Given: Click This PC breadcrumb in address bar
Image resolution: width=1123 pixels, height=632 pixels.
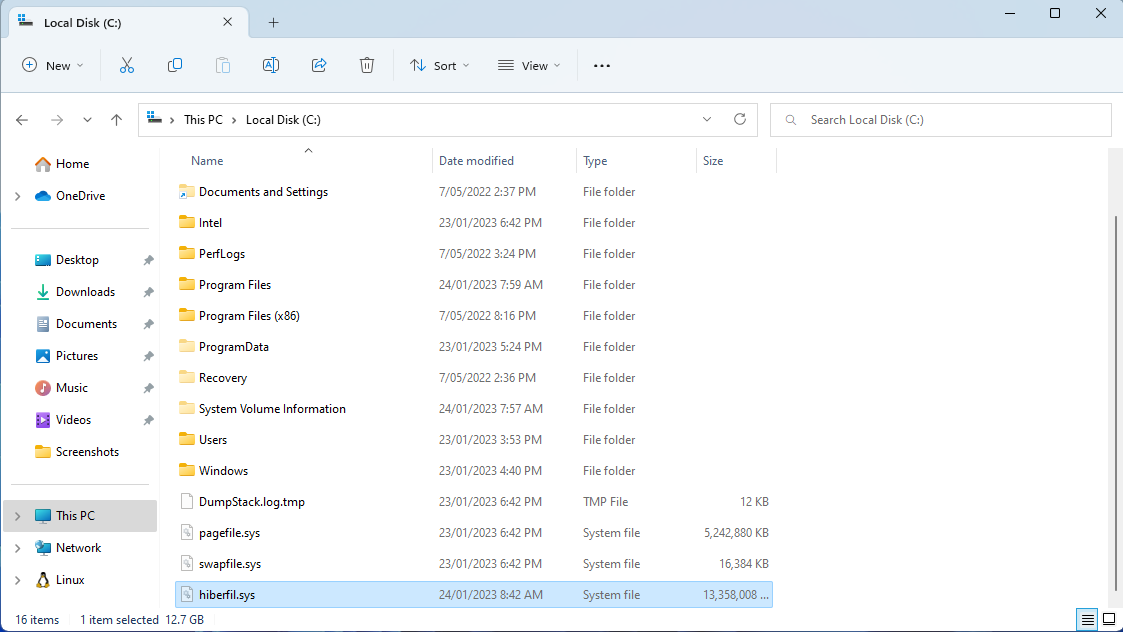Looking at the screenshot, I should [203, 120].
